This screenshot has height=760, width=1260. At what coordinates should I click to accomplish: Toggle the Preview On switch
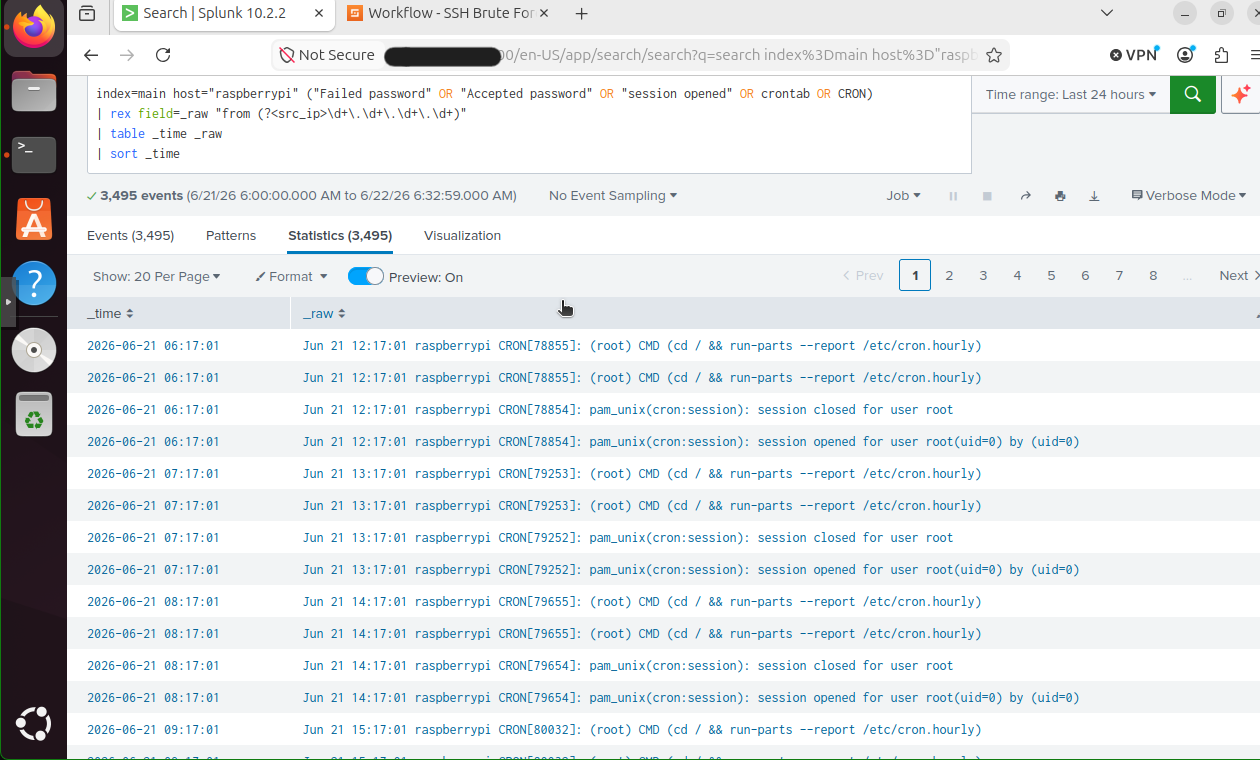coord(366,276)
